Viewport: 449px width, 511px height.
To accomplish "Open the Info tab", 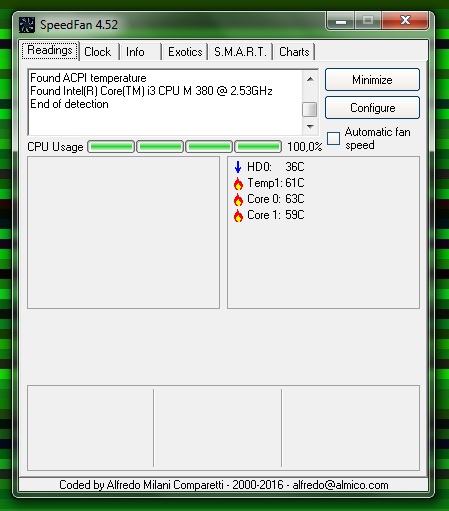I will pyautogui.click(x=140, y=52).
